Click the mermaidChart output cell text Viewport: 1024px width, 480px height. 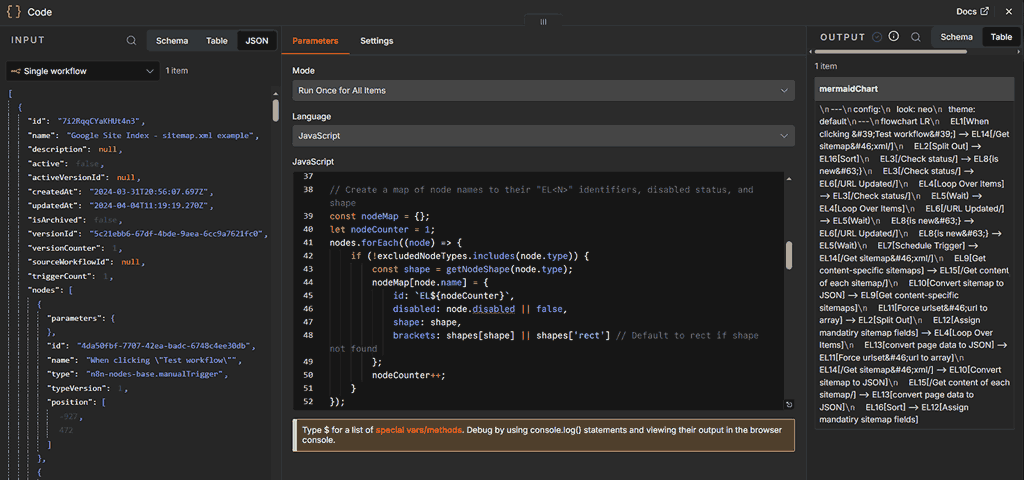(x=914, y=264)
